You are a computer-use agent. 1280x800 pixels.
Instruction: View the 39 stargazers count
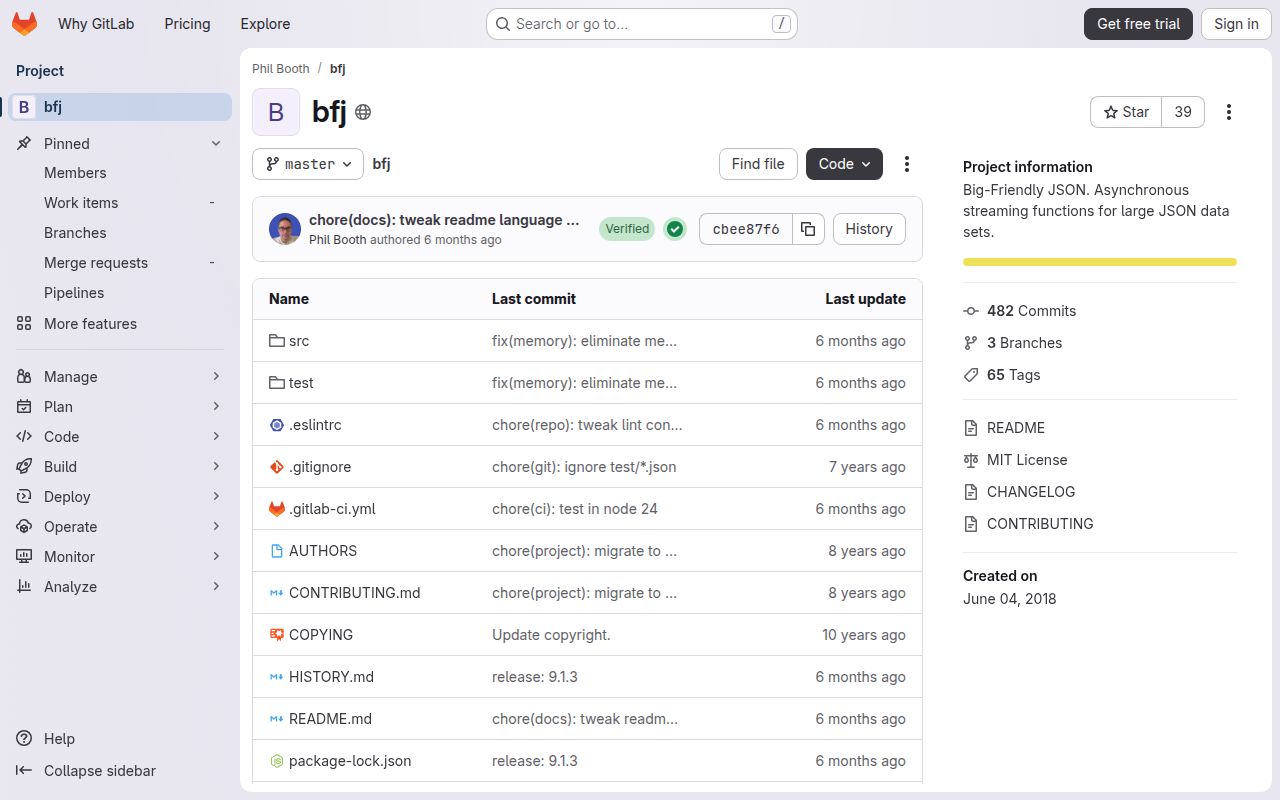(1183, 112)
